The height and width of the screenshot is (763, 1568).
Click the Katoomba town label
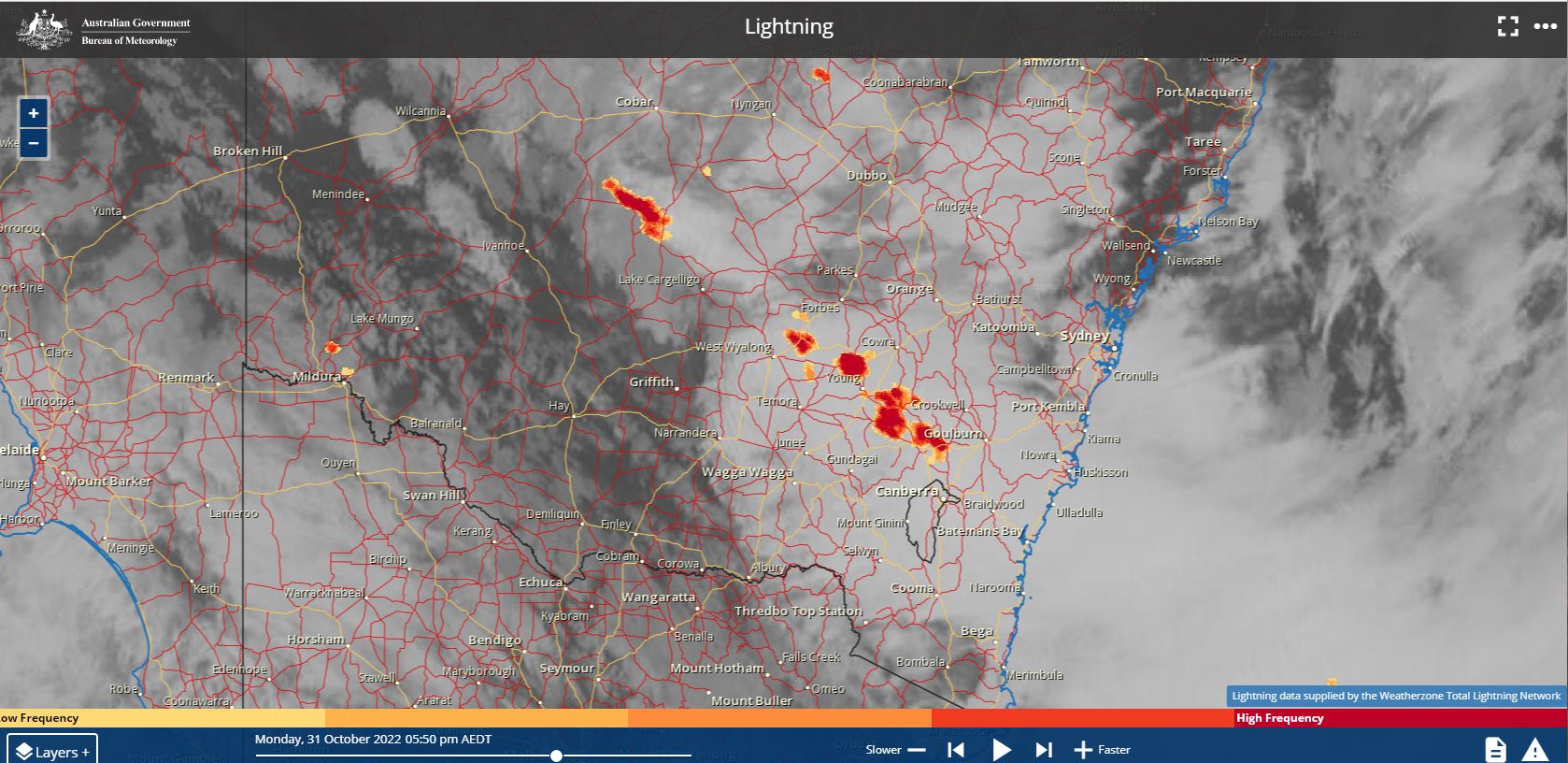(x=1004, y=327)
